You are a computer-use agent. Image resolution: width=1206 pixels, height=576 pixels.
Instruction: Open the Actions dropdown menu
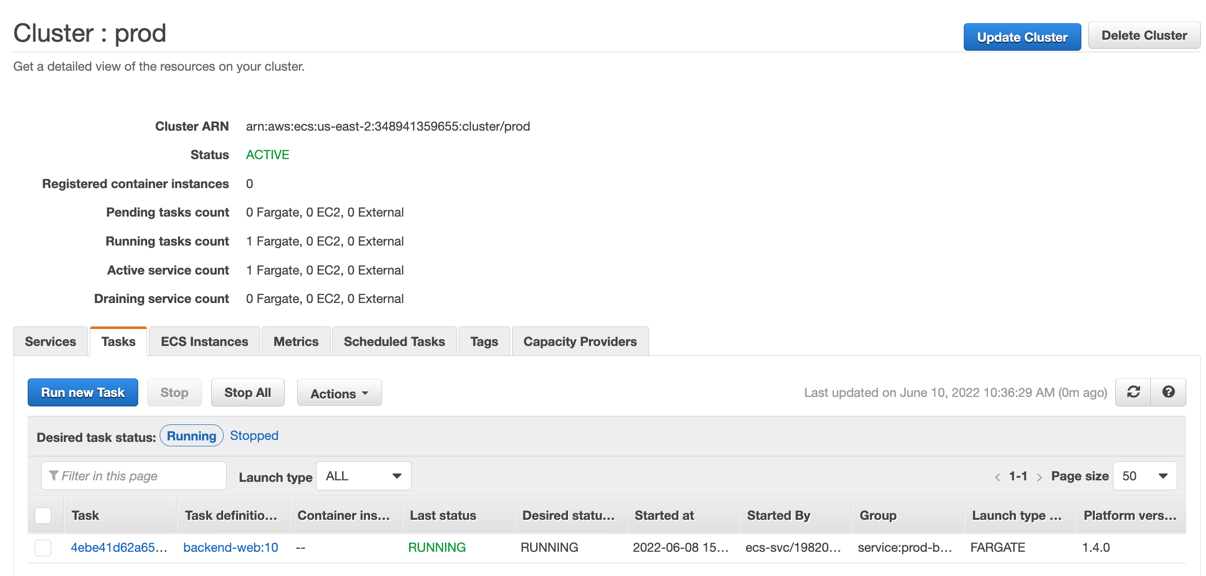tap(339, 394)
